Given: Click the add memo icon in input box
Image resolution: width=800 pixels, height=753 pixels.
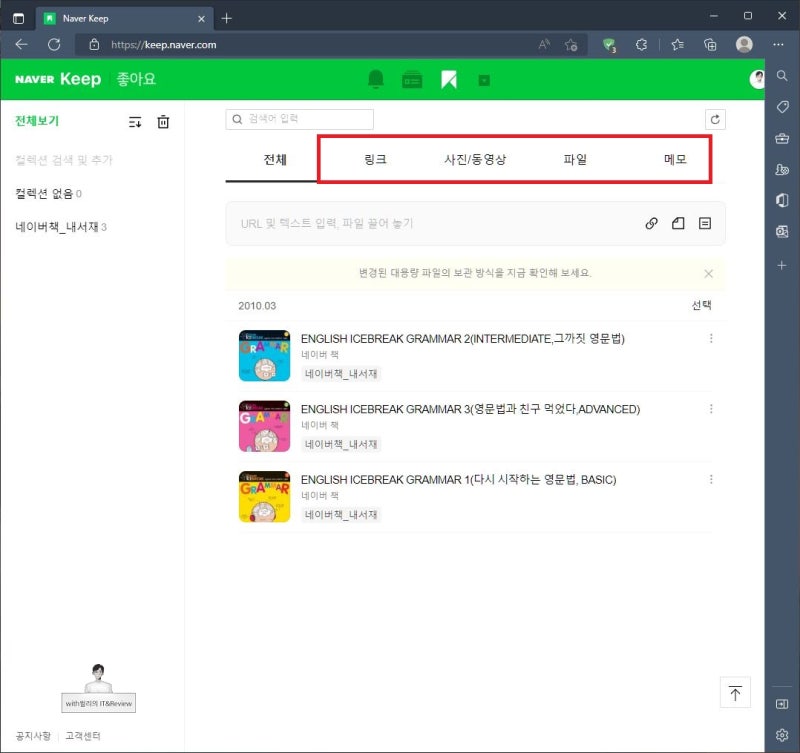Looking at the screenshot, I should 705,223.
